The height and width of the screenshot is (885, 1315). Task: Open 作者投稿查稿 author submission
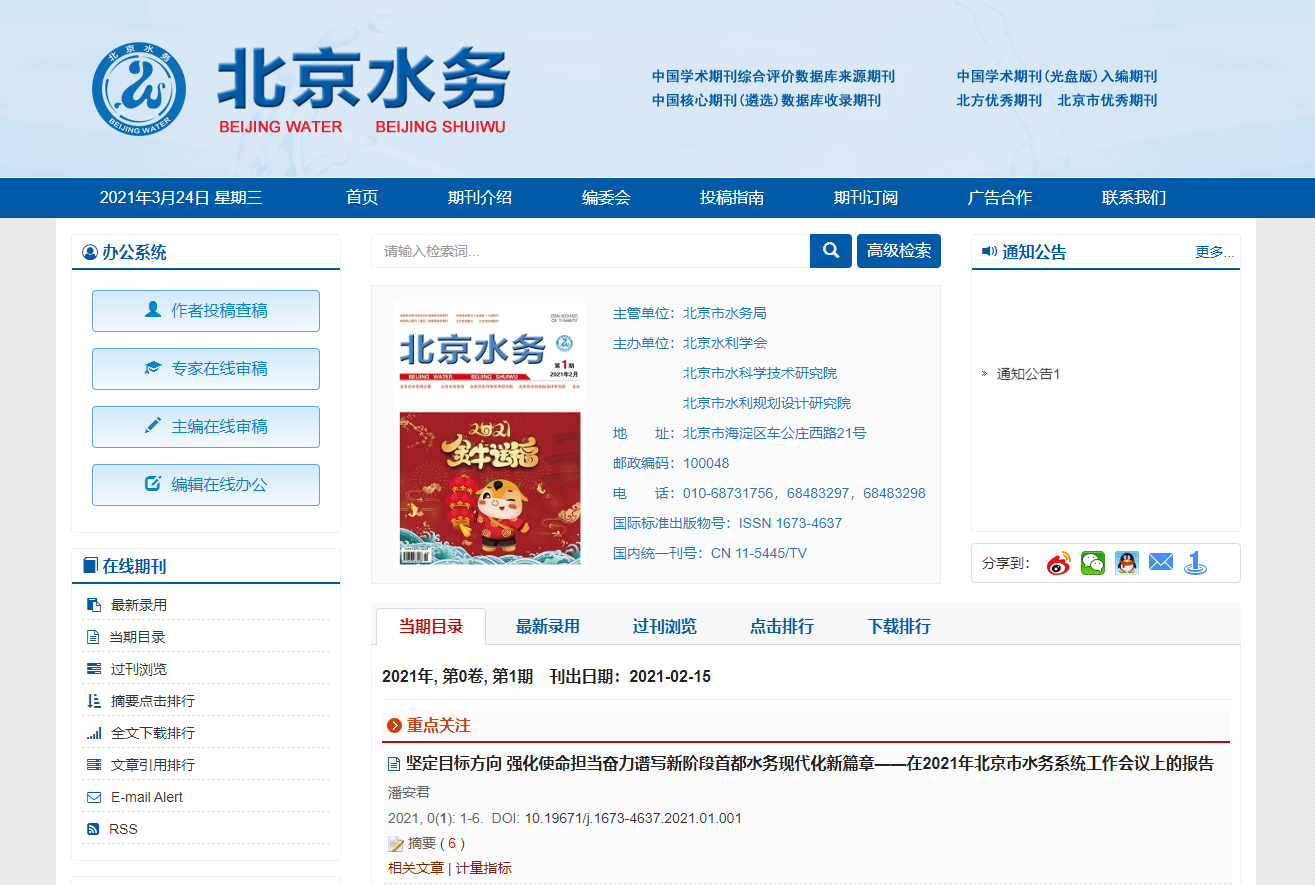(x=206, y=311)
